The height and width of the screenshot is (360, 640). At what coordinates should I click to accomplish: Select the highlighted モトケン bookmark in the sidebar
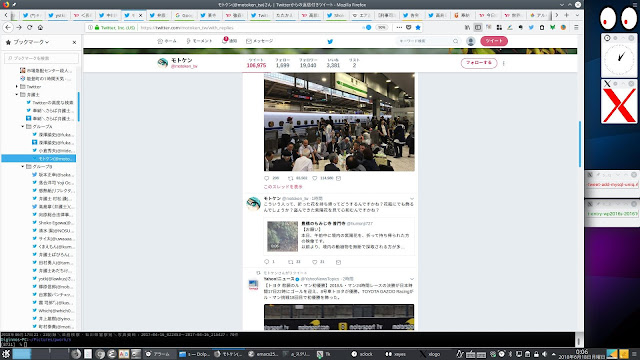(x=39, y=158)
